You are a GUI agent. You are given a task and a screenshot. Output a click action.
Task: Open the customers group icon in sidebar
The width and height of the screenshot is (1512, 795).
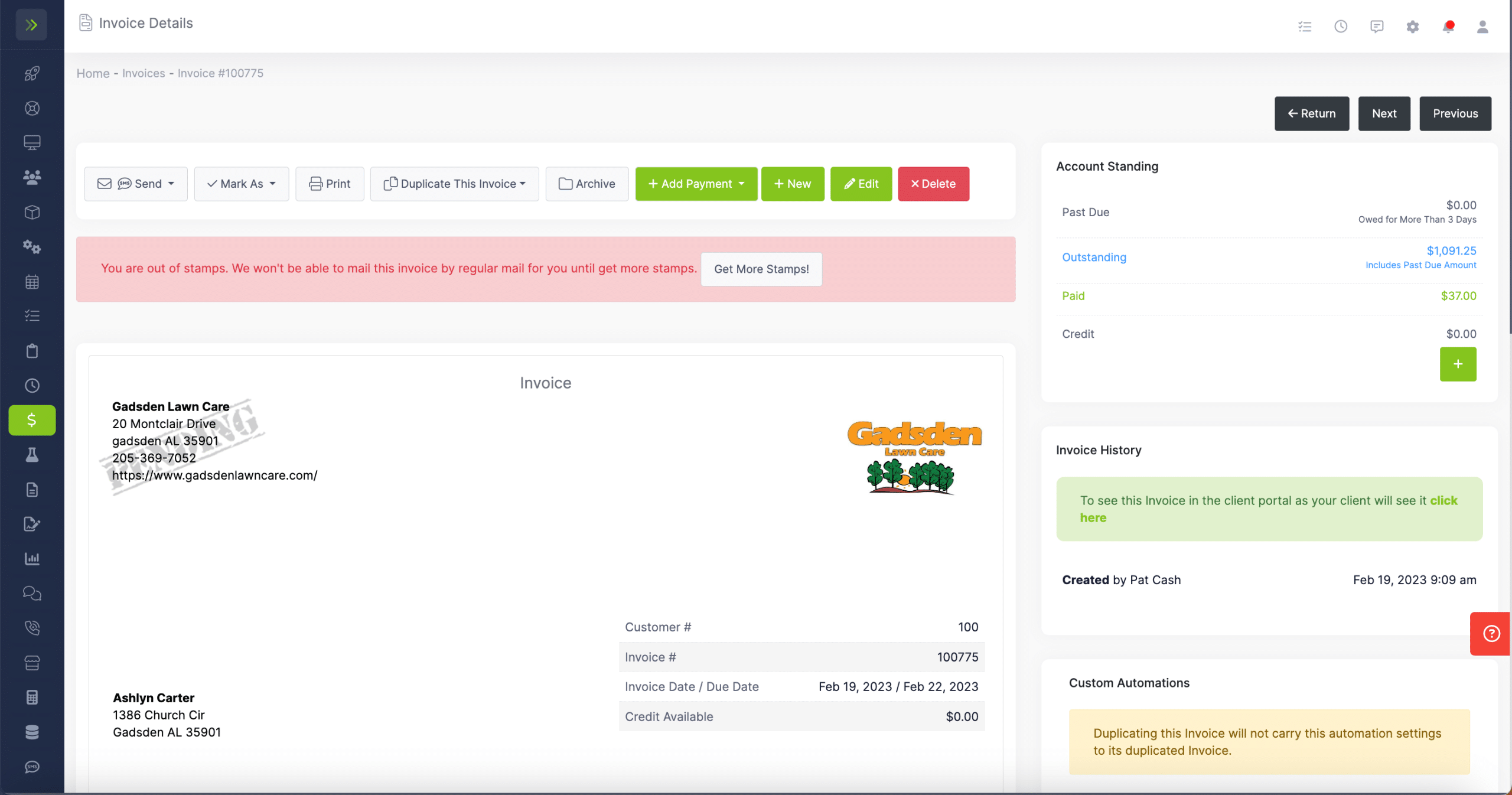32,177
